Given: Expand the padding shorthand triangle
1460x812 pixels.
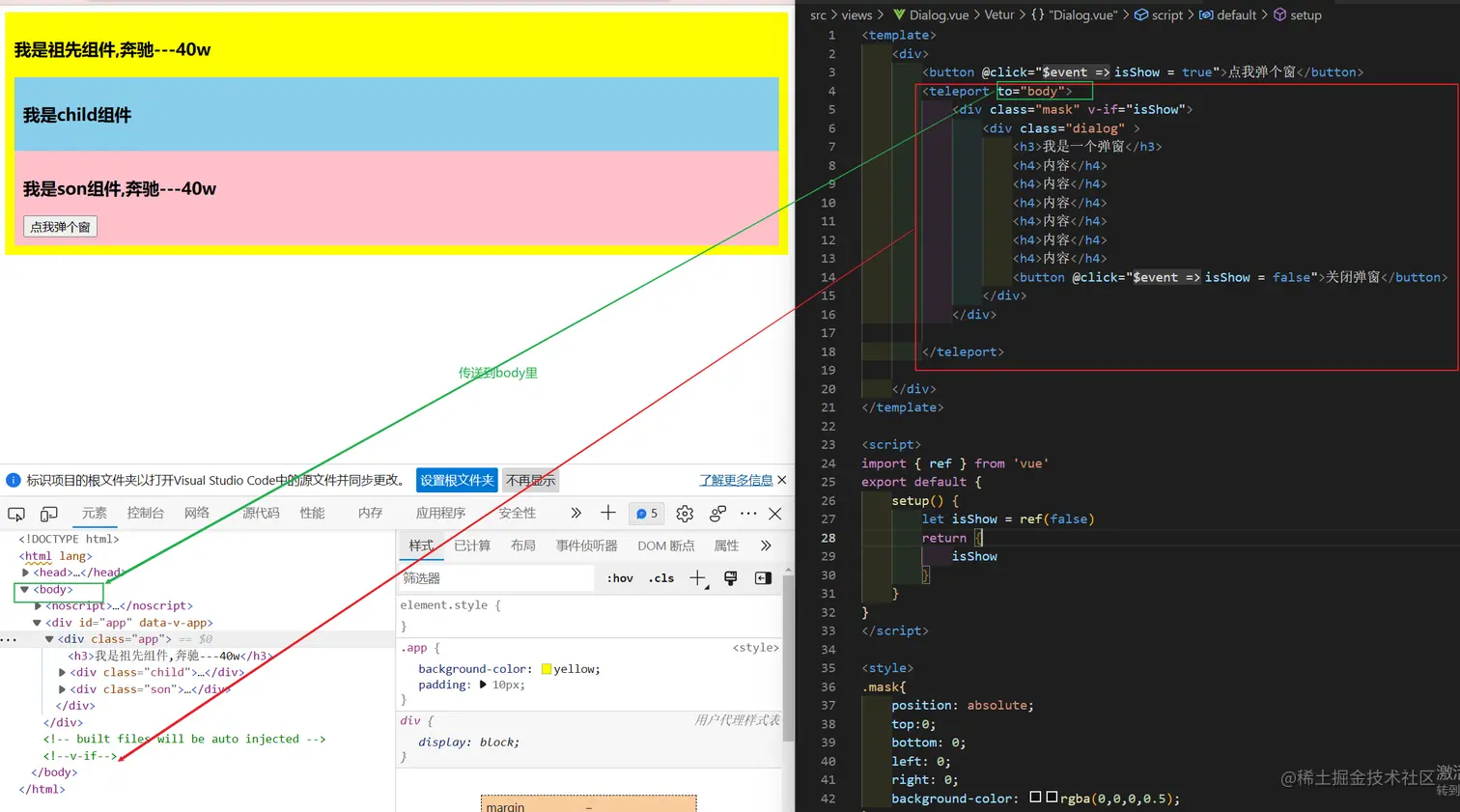Looking at the screenshot, I should [483, 685].
